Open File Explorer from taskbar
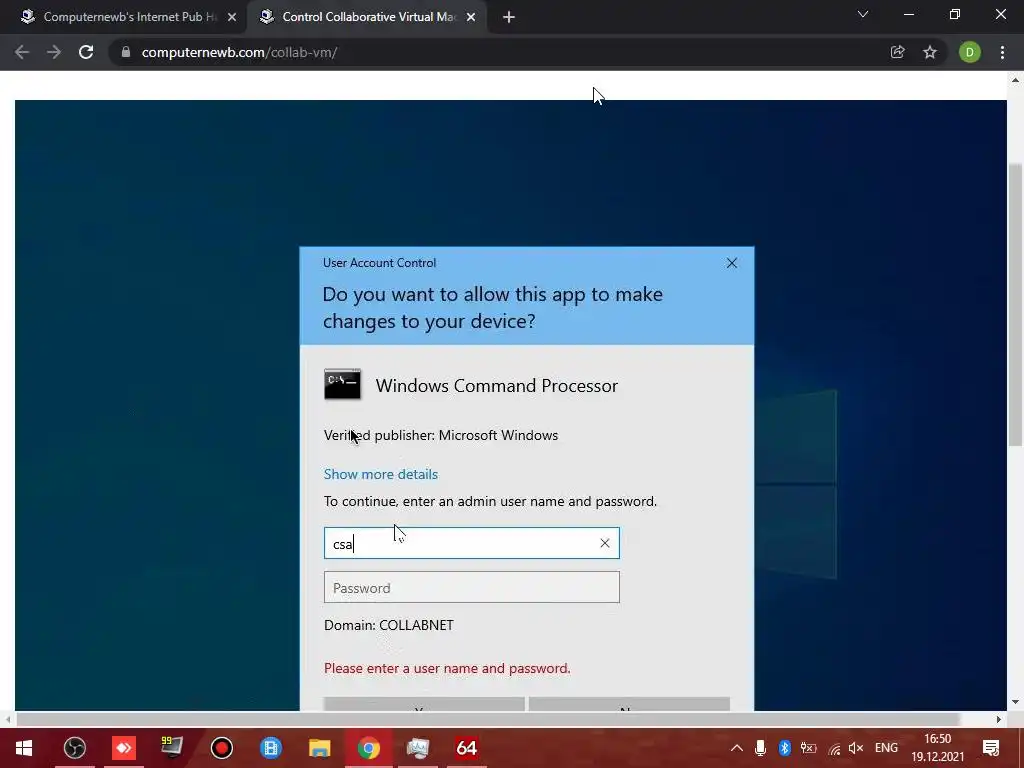Image resolution: width=1024 pixels, height=768 pixels. [319, 748]
